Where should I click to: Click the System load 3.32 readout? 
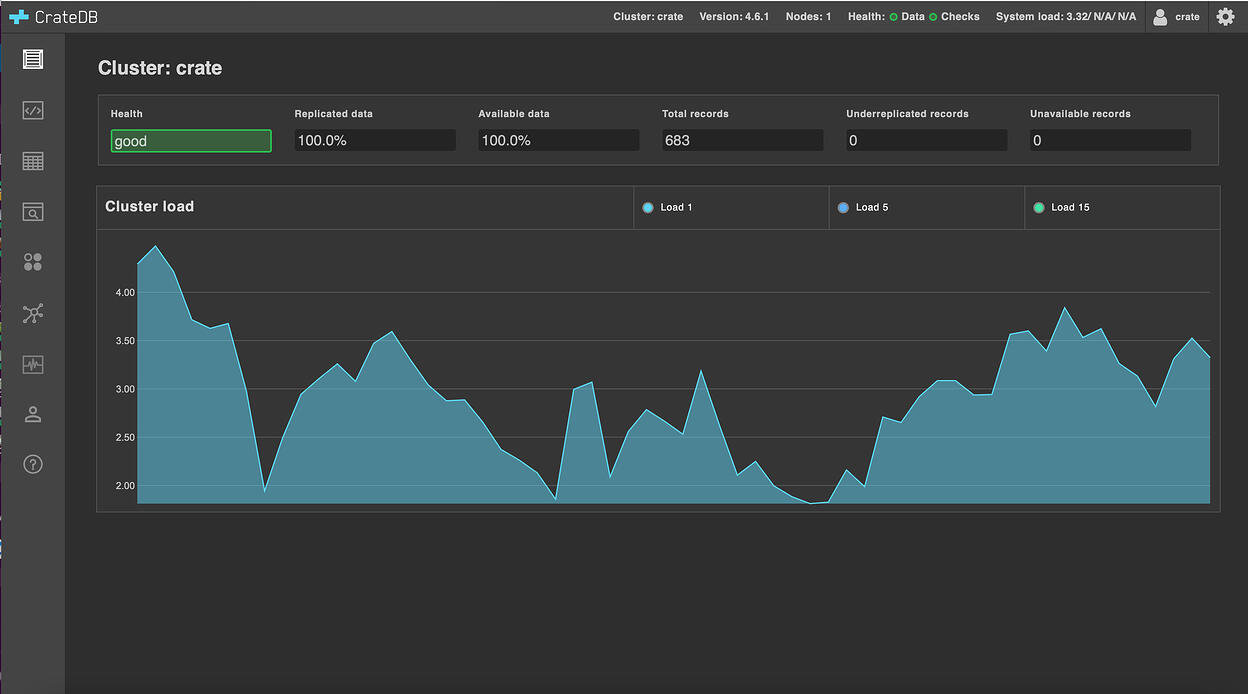(x=1066, y=17)
